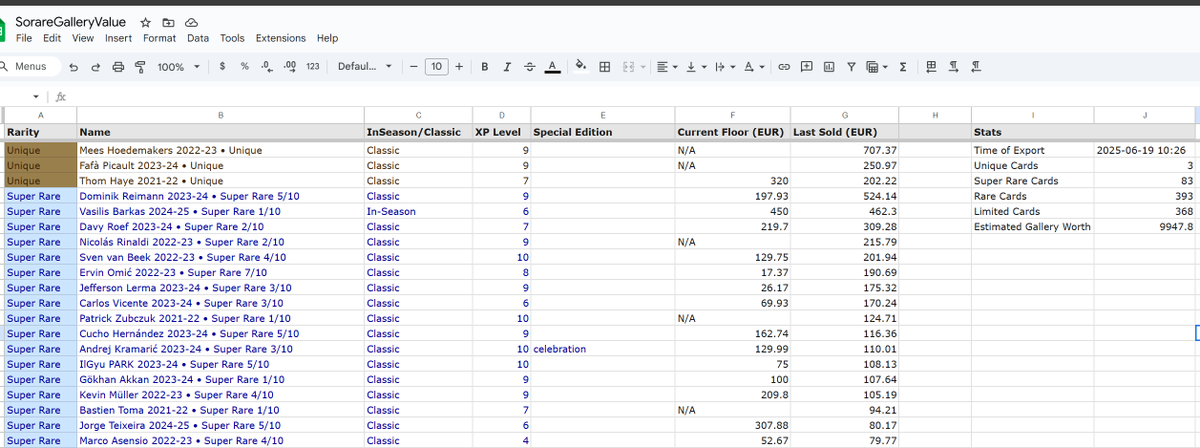Open text rotation dropdown
This screenshot has height=448, width=1200.
coord(755,67)
